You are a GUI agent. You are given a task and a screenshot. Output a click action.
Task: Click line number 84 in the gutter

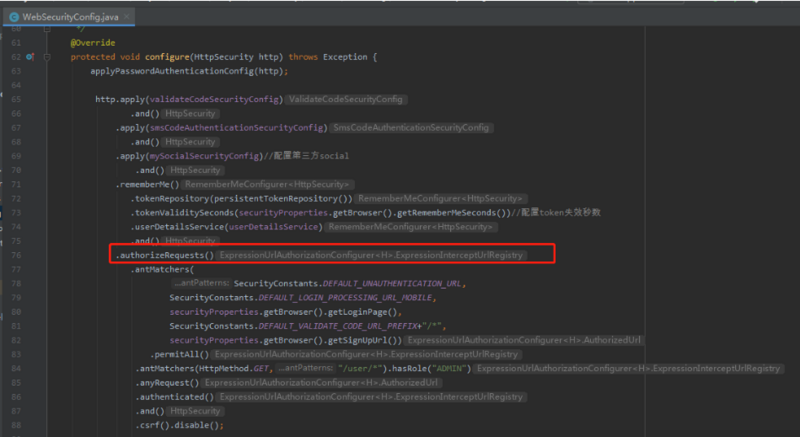point(16,368)
